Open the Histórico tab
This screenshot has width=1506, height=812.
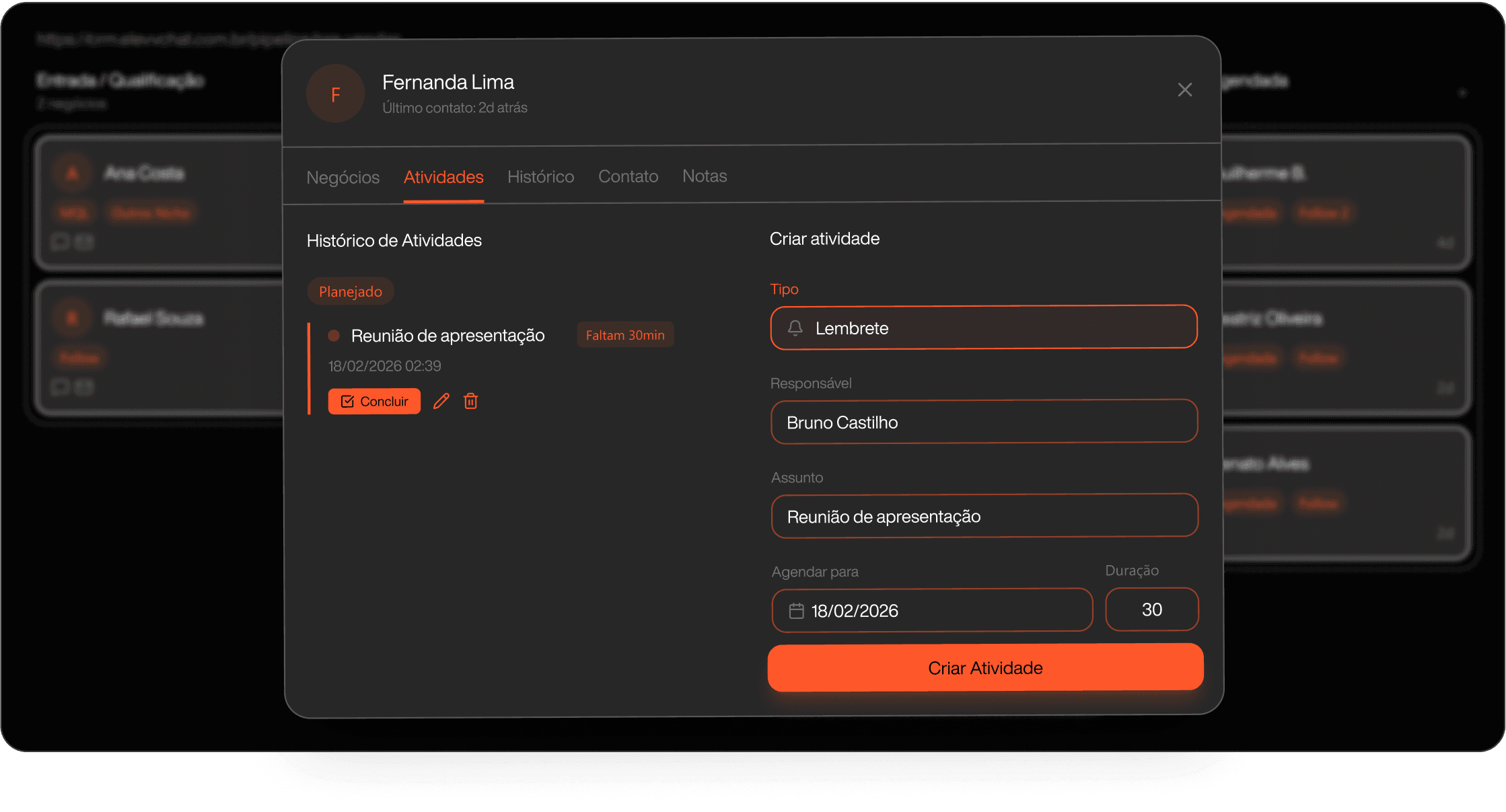pos(540,177)
